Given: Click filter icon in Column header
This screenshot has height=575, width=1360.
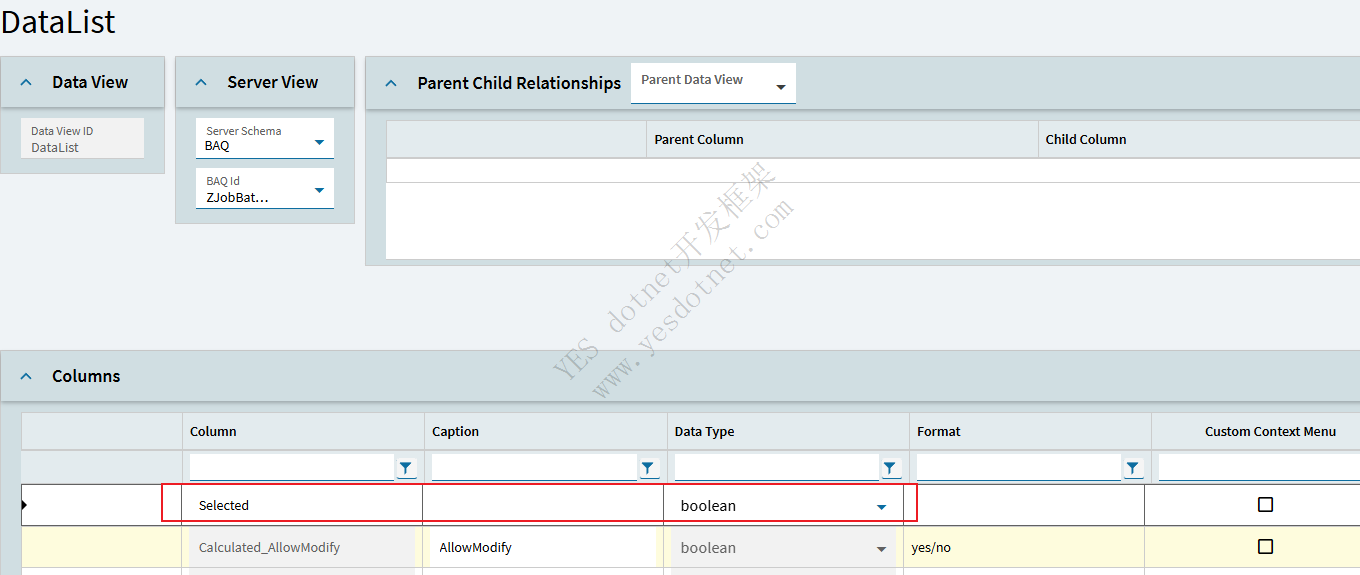Looking at the screenshot, I should tap(406, 468).
